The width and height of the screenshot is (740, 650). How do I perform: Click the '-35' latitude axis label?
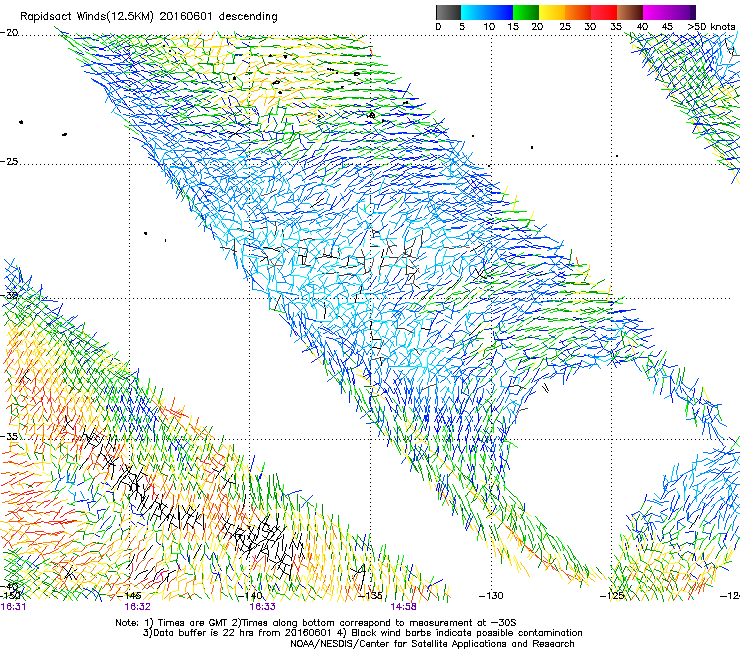[x=9, y=436]
